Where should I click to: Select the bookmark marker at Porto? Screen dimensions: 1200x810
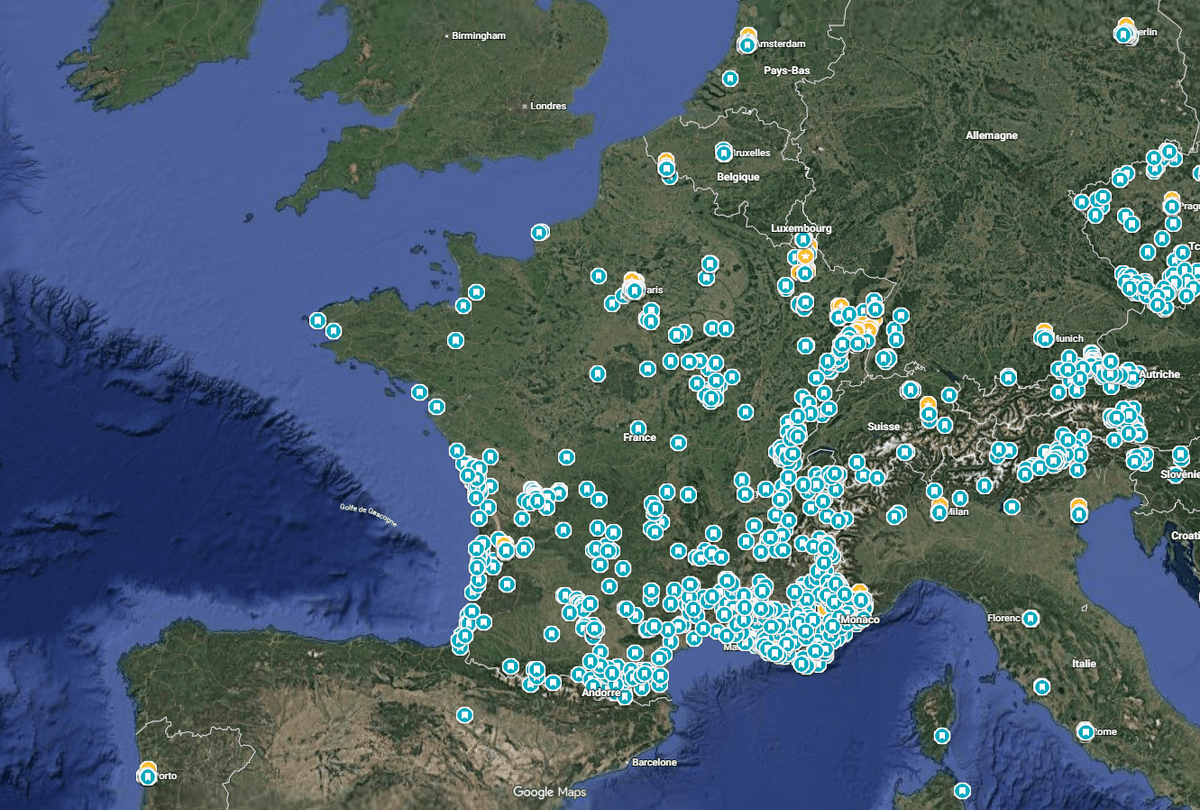coord(148,775)
